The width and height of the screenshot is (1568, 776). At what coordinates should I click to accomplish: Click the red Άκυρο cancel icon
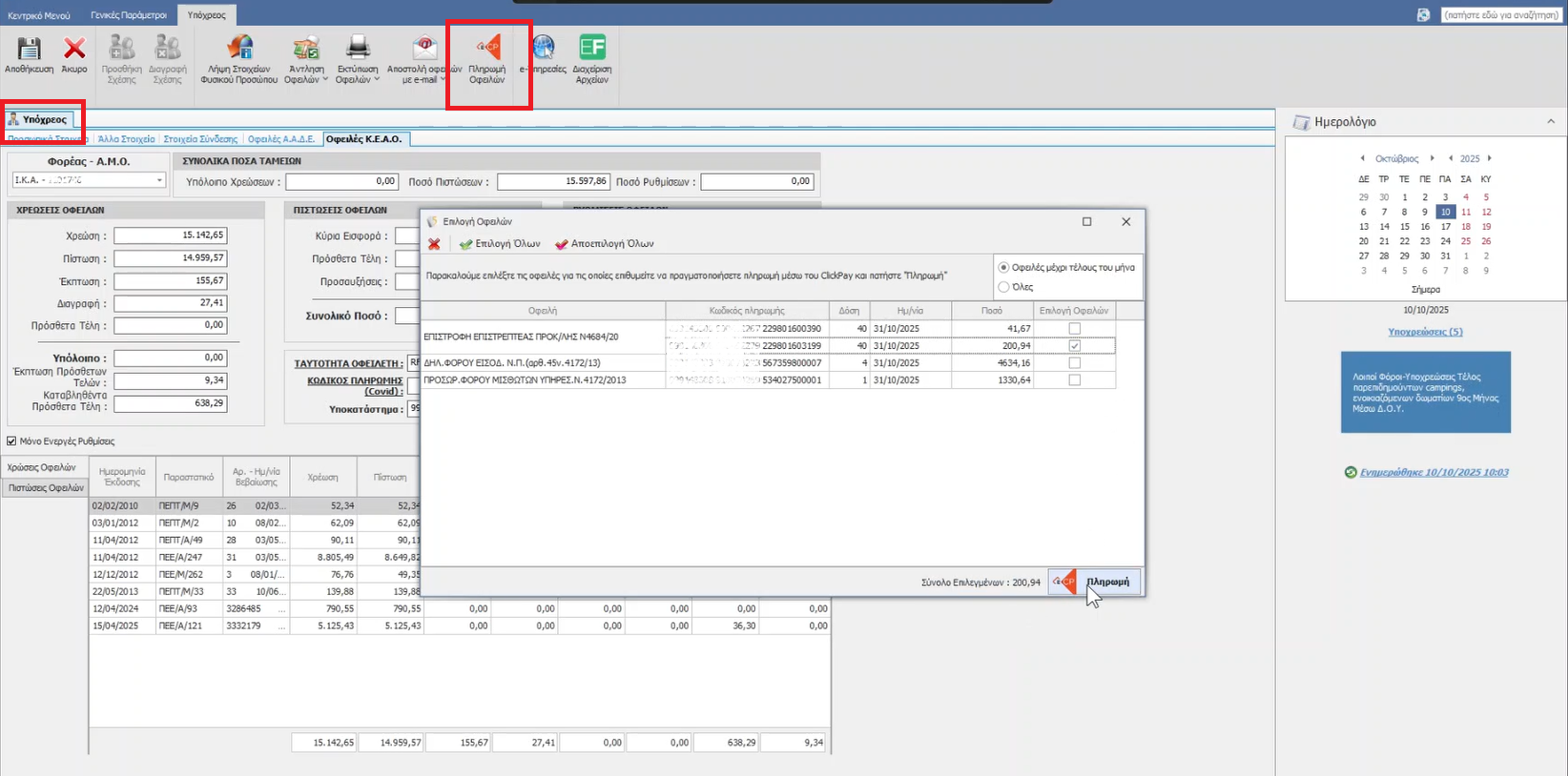point(74,51)
